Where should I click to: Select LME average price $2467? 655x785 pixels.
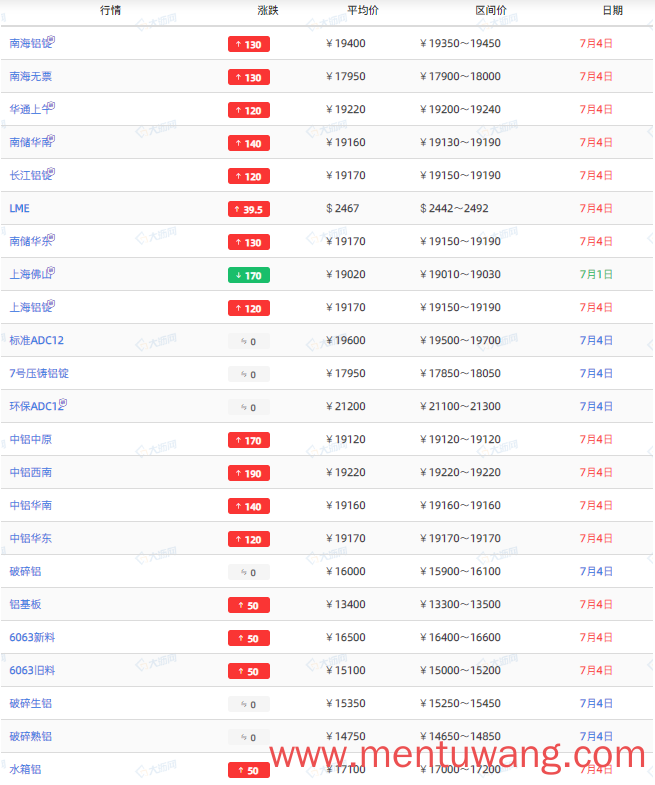coord(343,208)
